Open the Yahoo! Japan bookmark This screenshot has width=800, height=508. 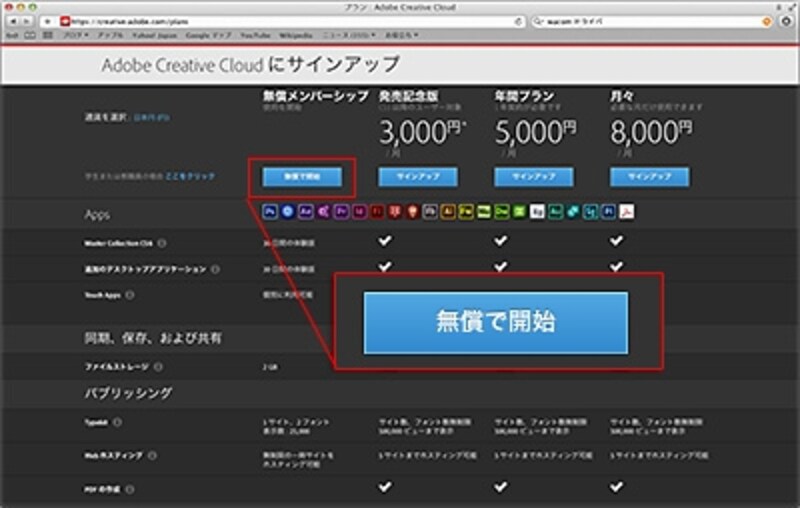[x=155, y=35]
